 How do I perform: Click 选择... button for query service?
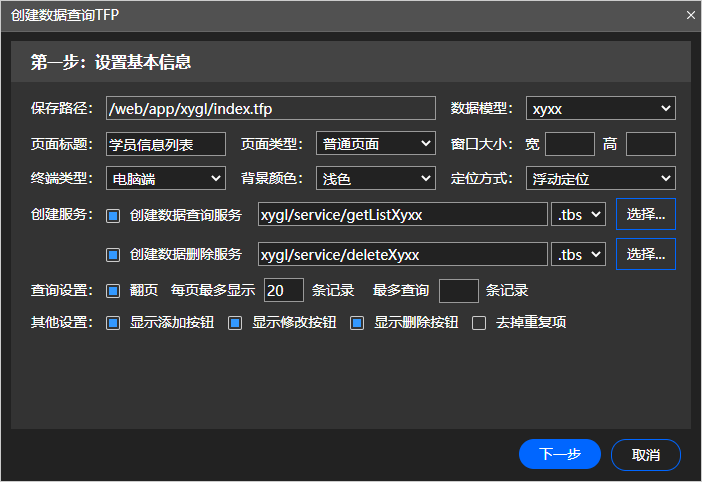coord(645,215)
